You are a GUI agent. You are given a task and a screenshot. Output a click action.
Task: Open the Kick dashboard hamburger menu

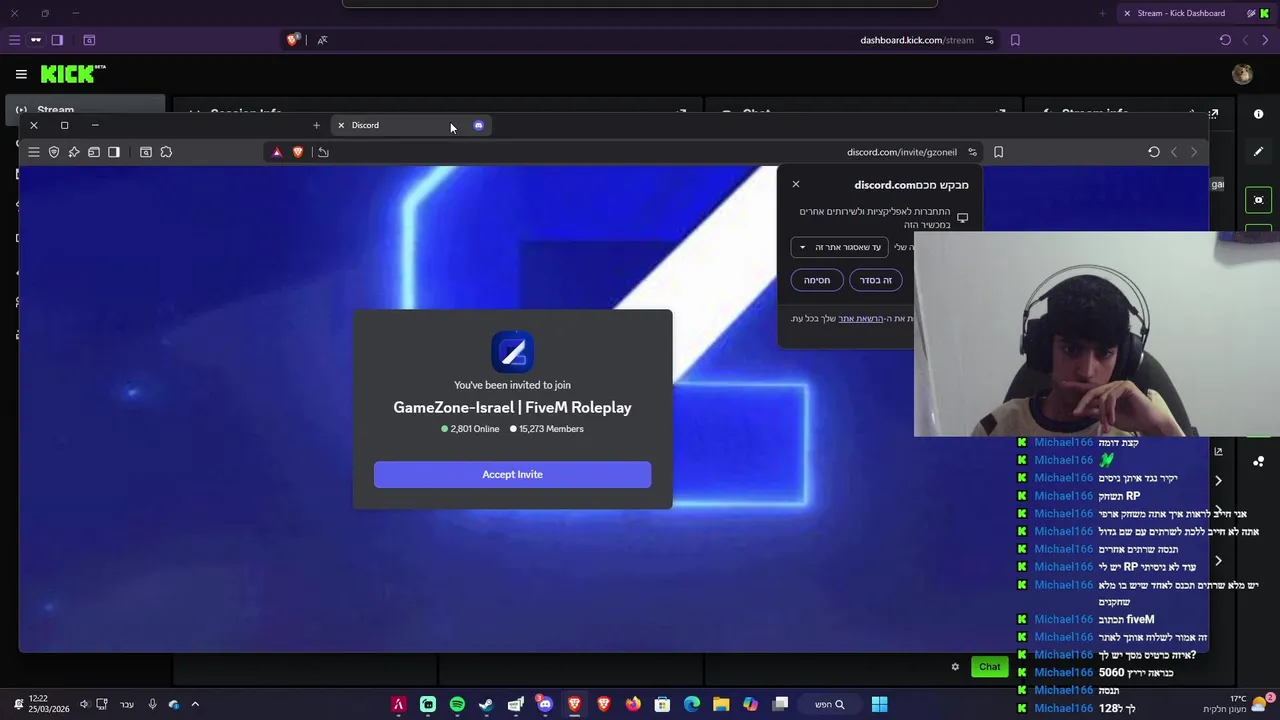(21, 74)
